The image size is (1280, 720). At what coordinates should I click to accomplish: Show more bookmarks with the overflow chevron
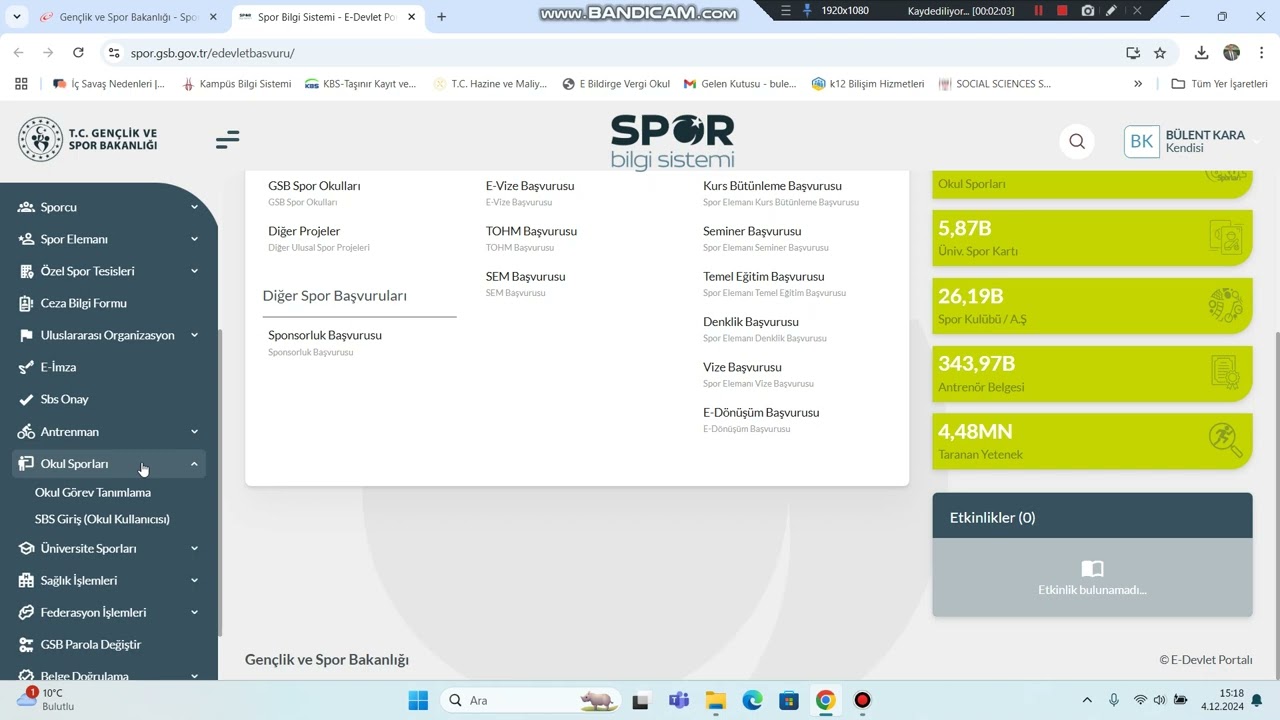click(1138, 84)
